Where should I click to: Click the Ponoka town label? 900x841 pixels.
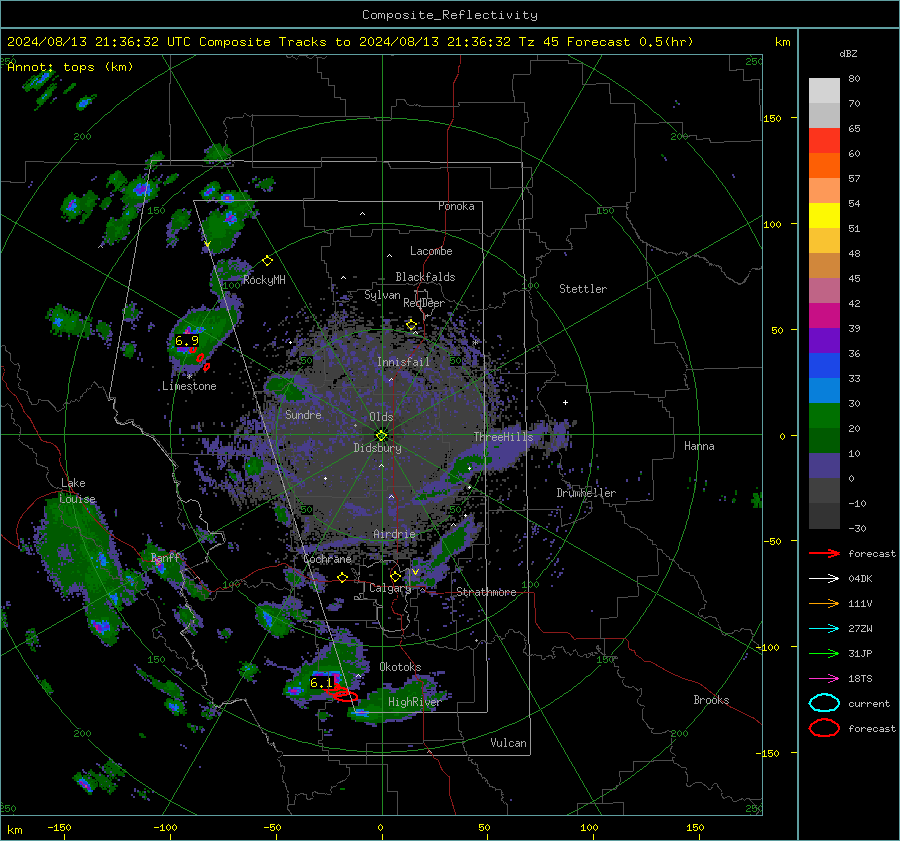point(456,206)
